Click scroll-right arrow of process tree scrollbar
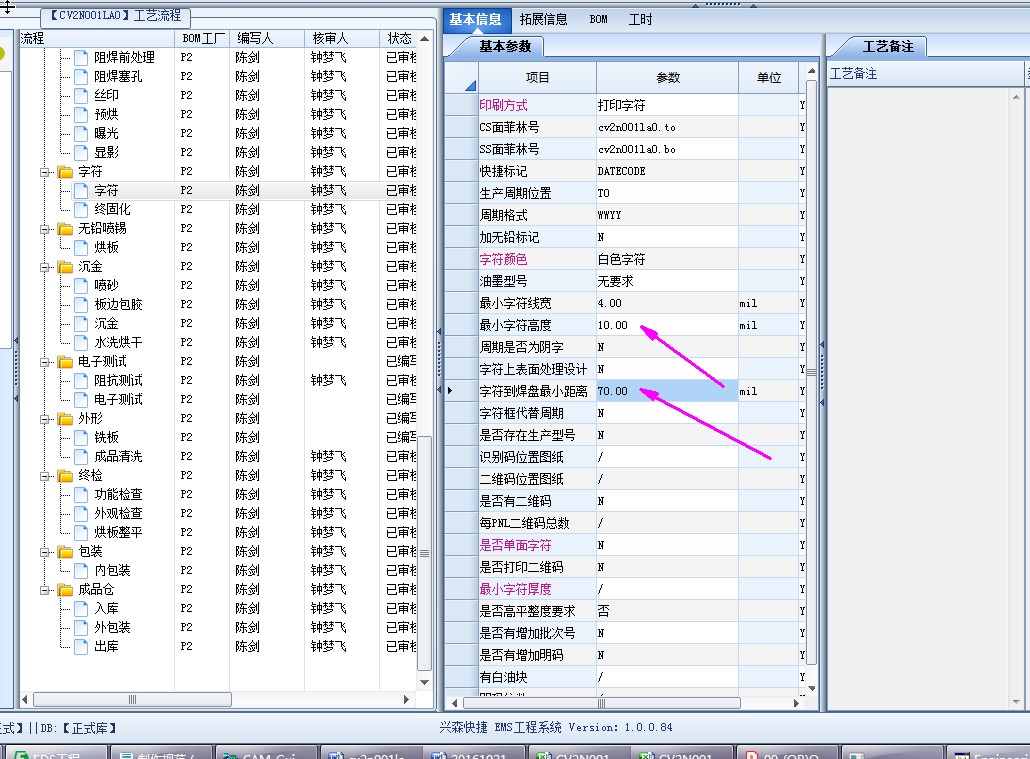Viewport: 1030px width, 759px height. pyautogui.click(x=406, y=700)
